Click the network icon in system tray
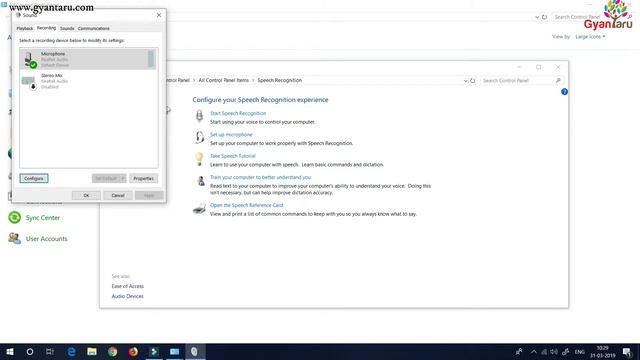 pos(544,352)
